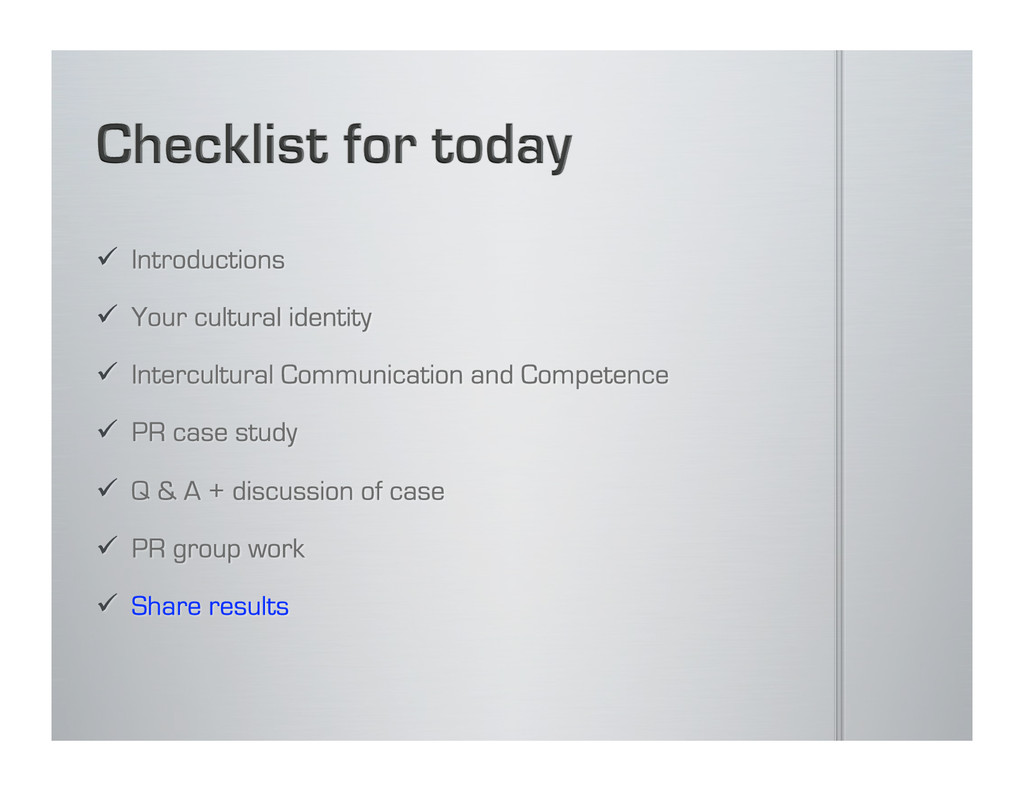Click the word Checklist in the title
The image size is (1024, 791).
pyautogui.click(x=212, y=144)
